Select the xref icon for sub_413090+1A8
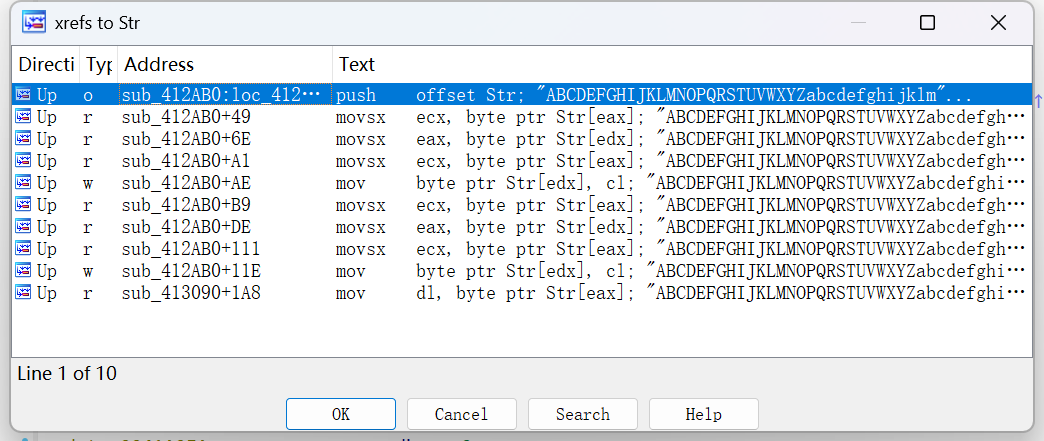1044x441 pixels. [24, 292]
